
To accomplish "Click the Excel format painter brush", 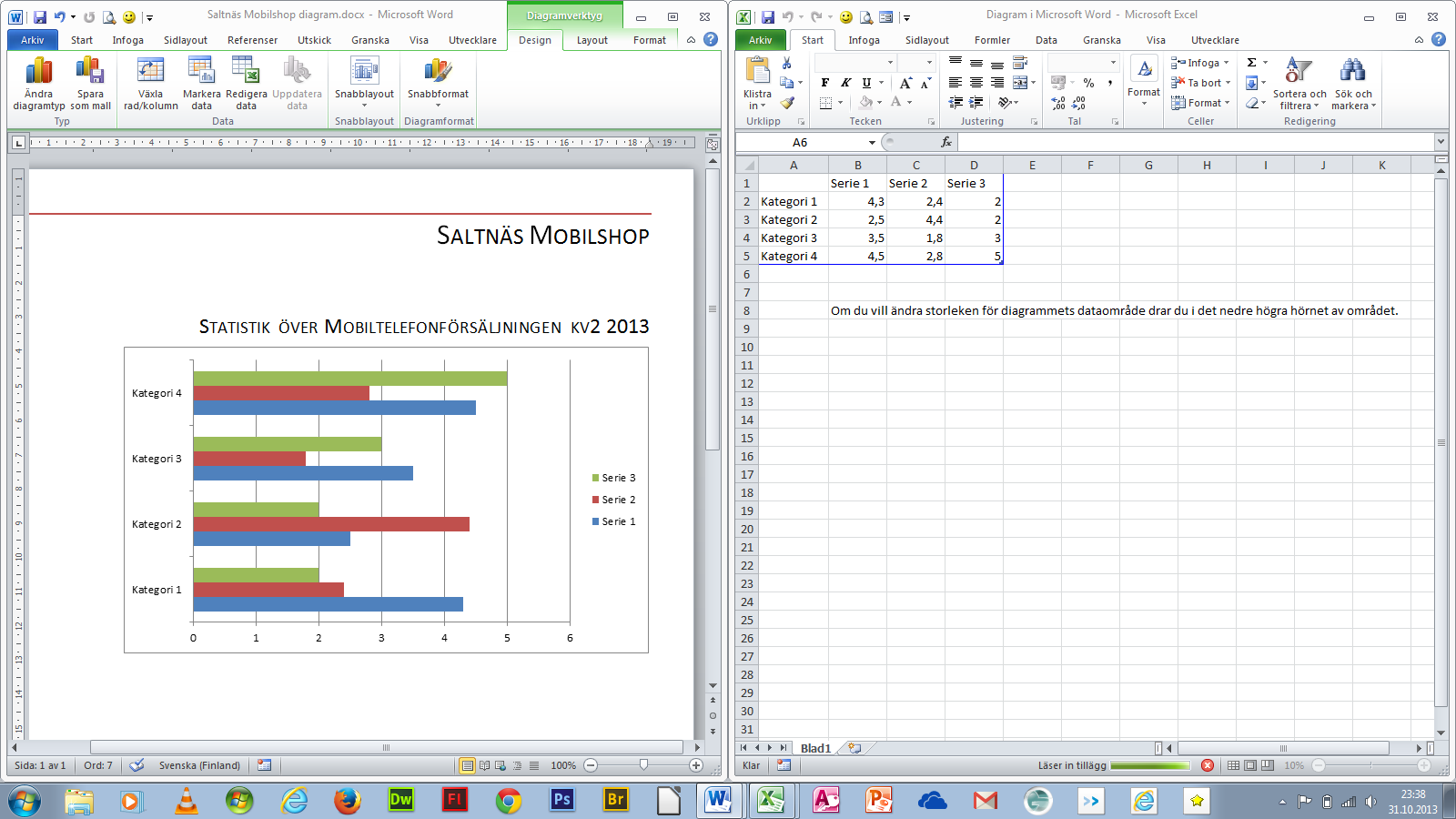I will click(x=787, y=103).
